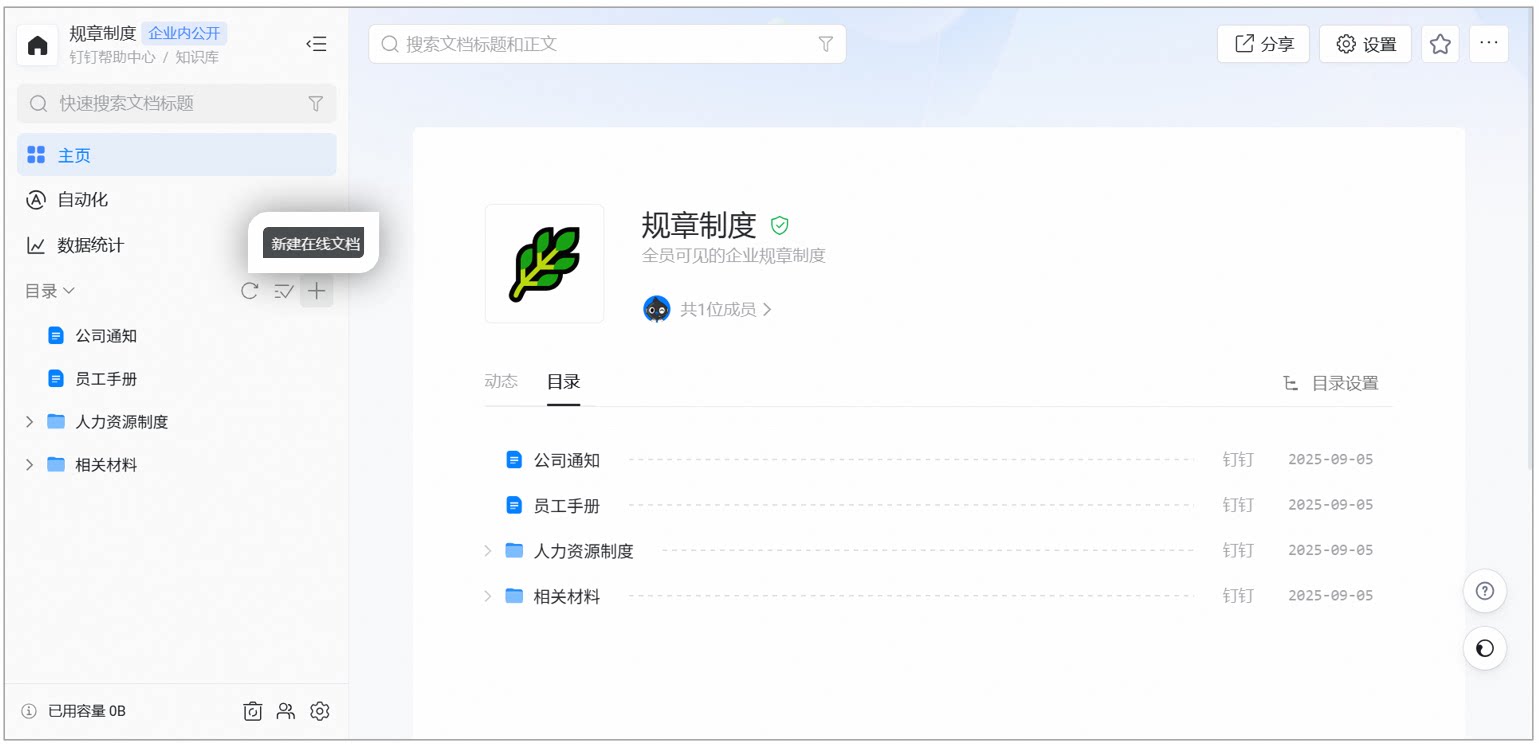Click the plus icon to create new document
The image size is (1539, 744).
click(316, 291)
